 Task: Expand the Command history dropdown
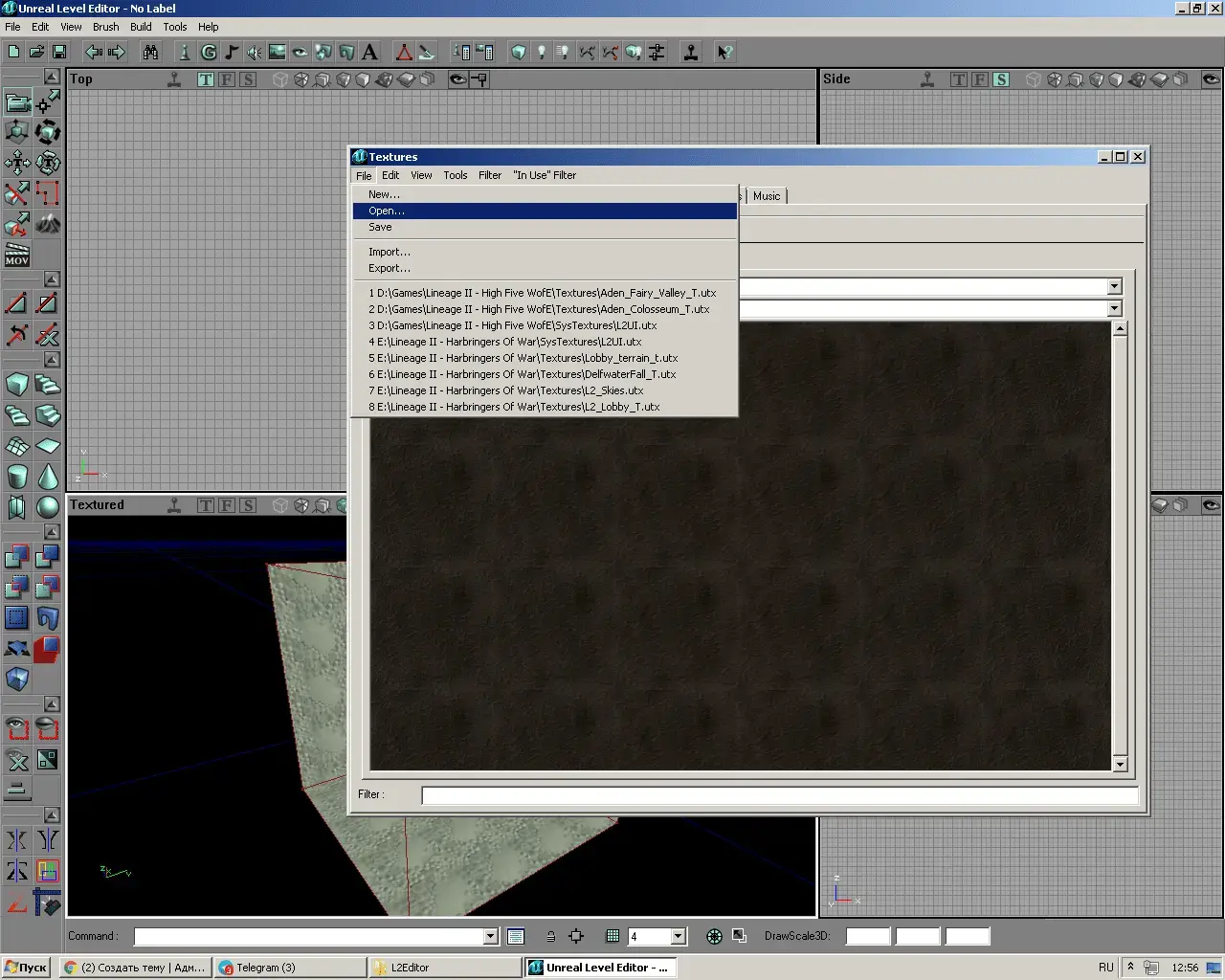tap(490, 936)
